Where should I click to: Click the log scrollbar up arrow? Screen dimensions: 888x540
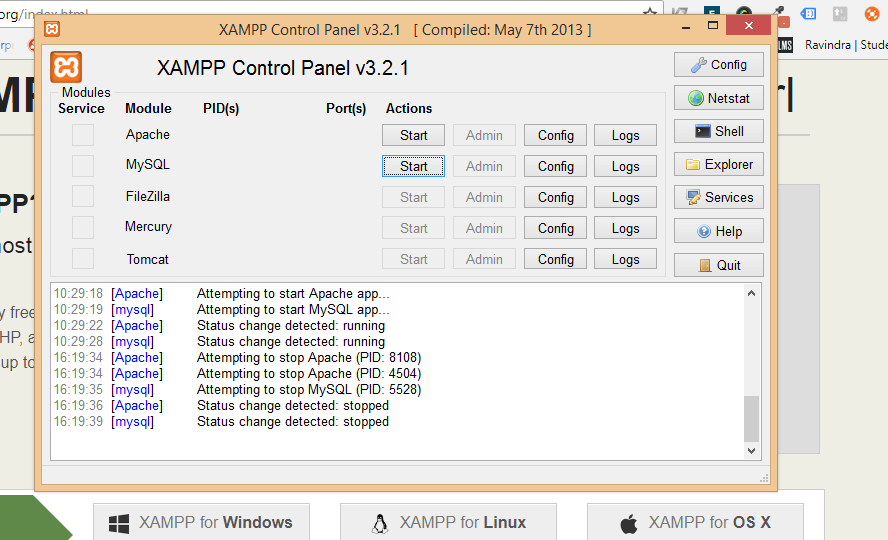click(x=752, y=293)
